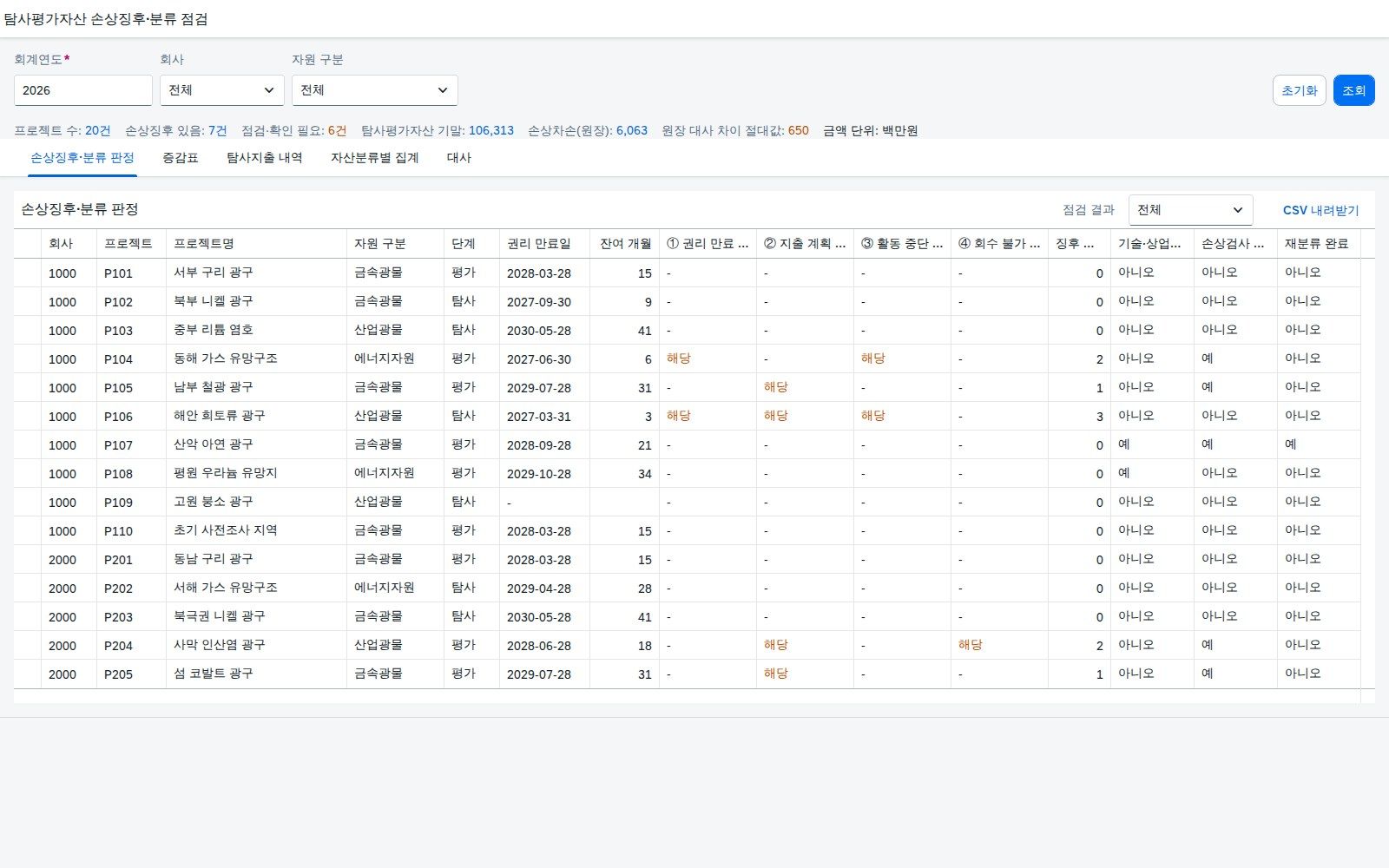Click project name 초기 사전조사 지역
This screenshot has height=868, width=1389.
tap(226, 530)
